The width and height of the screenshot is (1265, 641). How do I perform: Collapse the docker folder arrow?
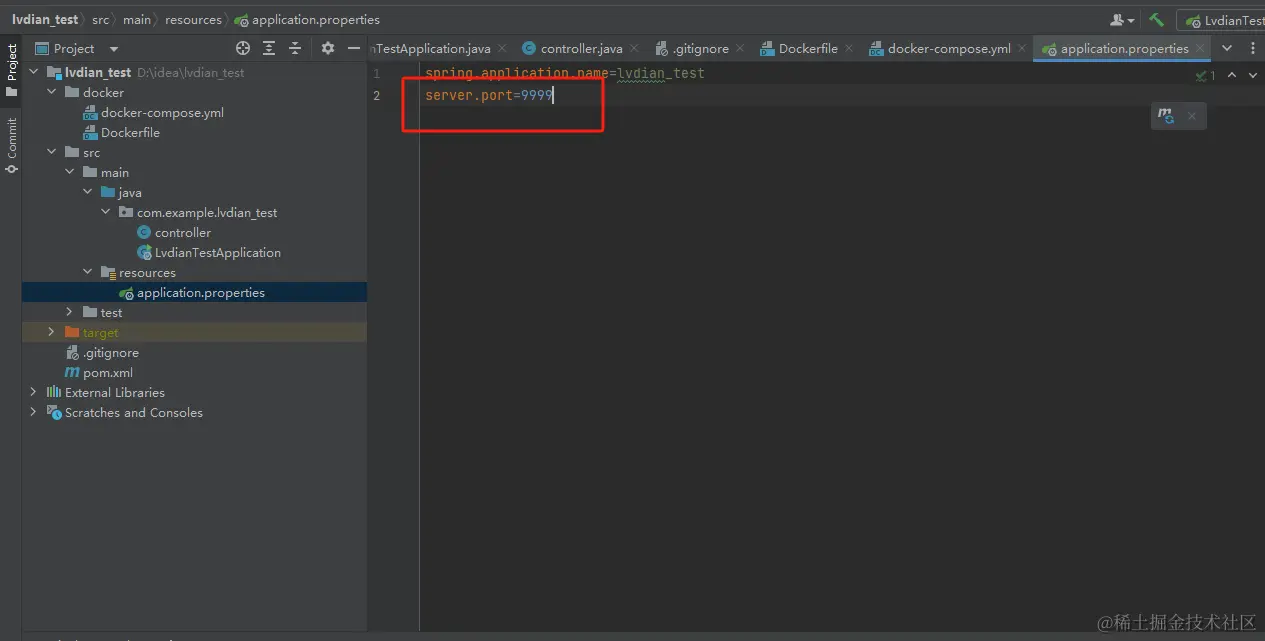tap(51, 92)
